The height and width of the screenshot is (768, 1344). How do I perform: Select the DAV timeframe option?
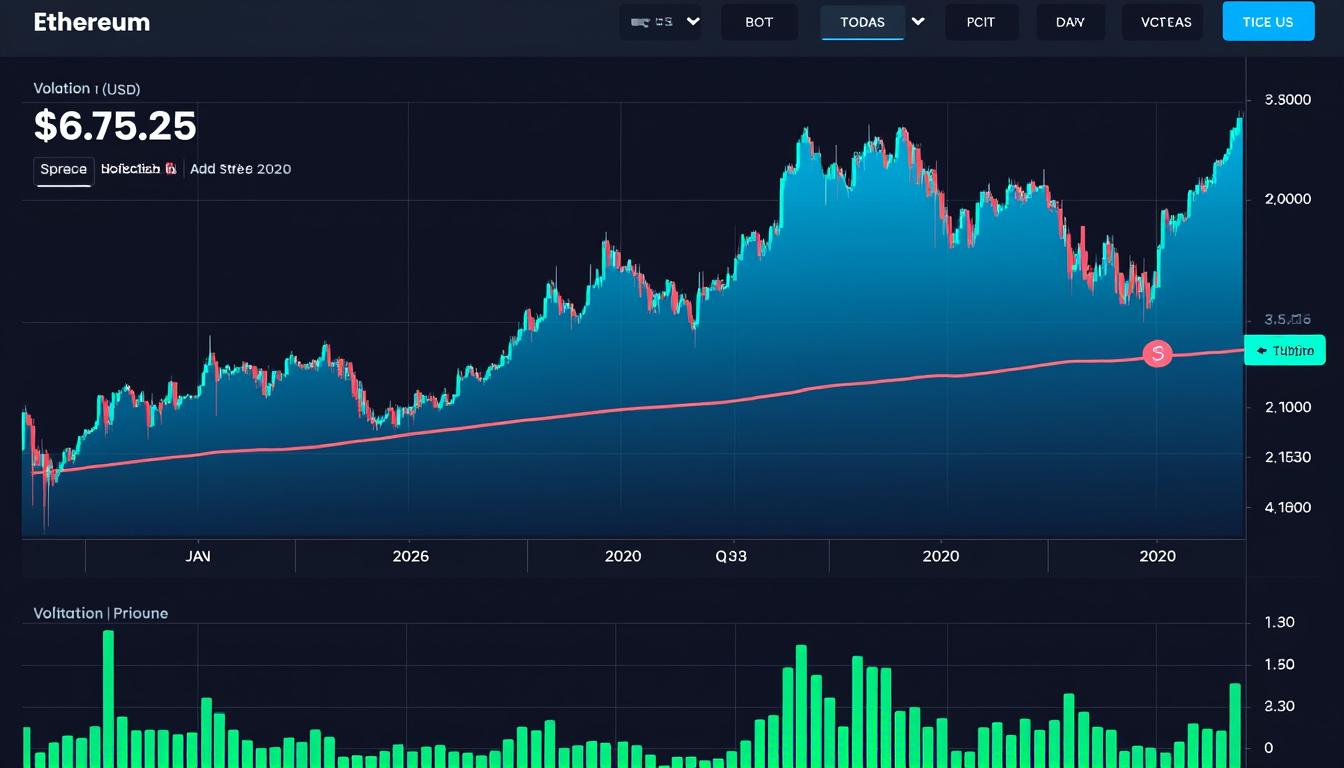coord(1070,22)
